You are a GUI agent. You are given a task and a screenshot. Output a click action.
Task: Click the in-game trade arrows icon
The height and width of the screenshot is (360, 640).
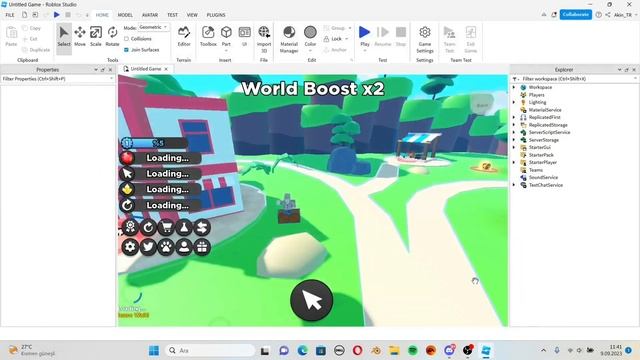(202, 227)
